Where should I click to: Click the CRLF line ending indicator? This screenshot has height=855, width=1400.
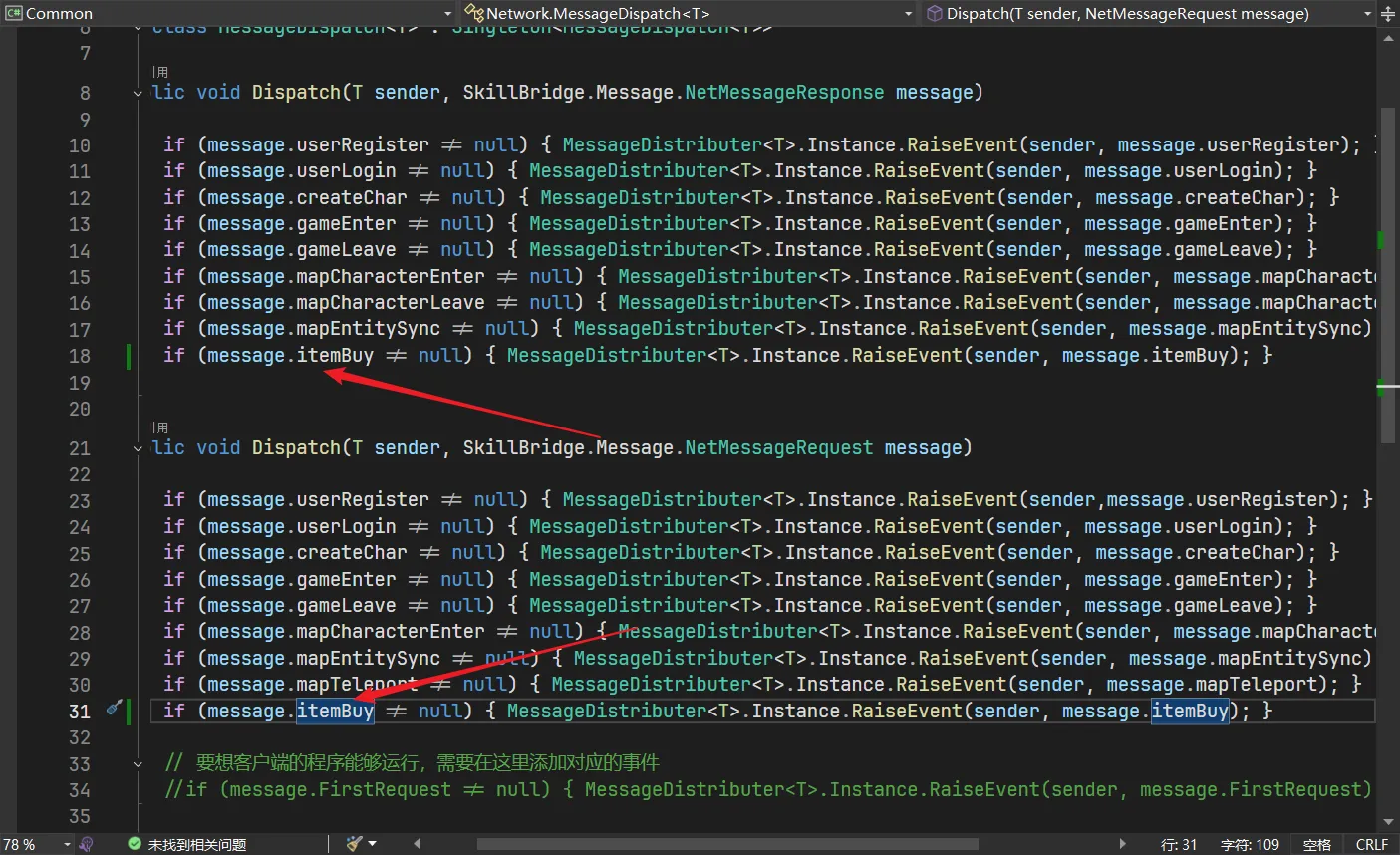1371,844
